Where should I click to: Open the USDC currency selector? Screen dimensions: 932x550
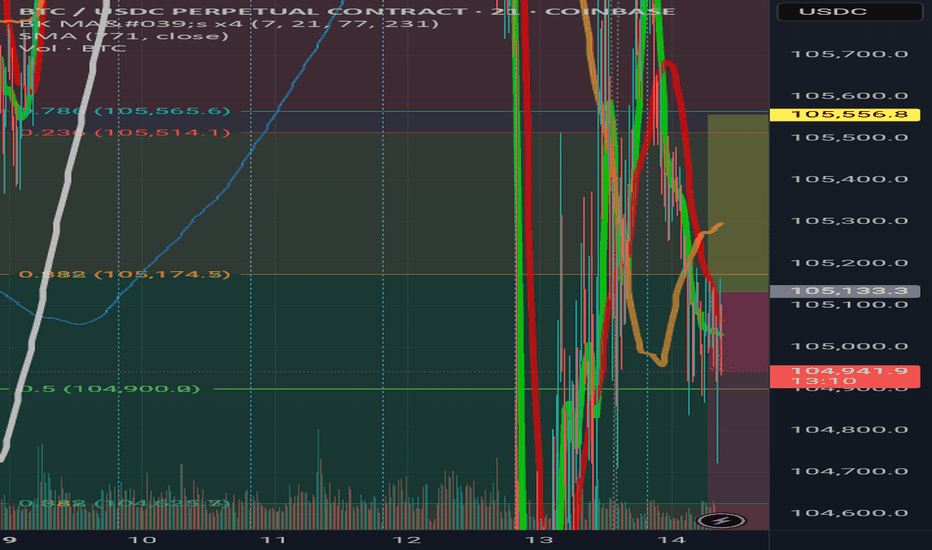coord(850,11)
